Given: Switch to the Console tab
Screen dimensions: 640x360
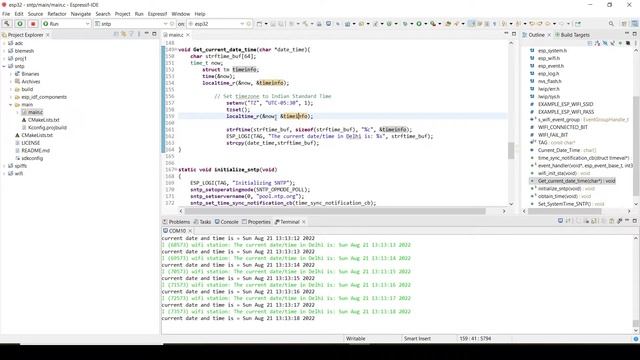Looking at the screenshot, I should pyautogui.click(x=227, y=222).
